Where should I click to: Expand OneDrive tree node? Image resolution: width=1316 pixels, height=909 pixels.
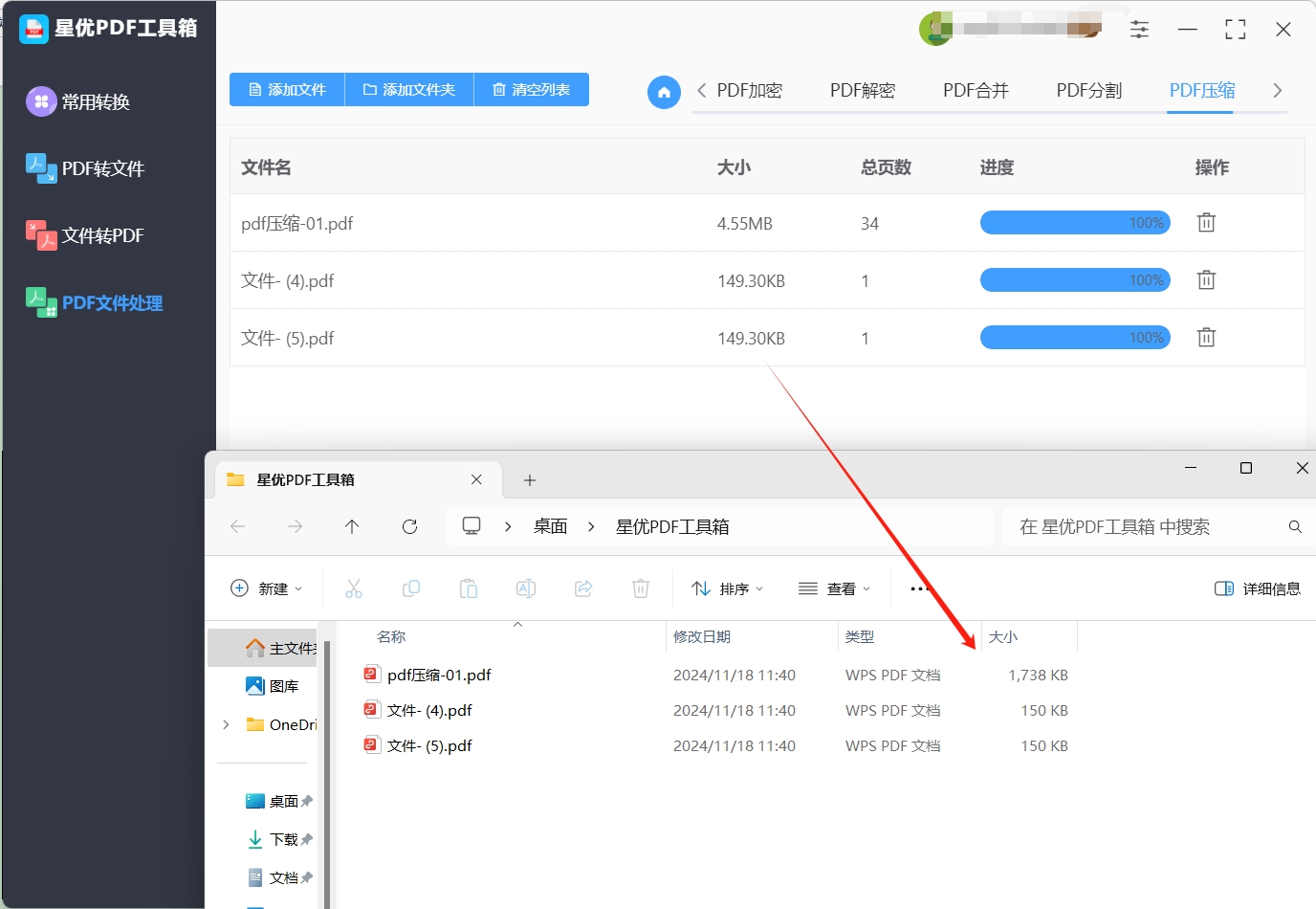(x=226, y=724)
